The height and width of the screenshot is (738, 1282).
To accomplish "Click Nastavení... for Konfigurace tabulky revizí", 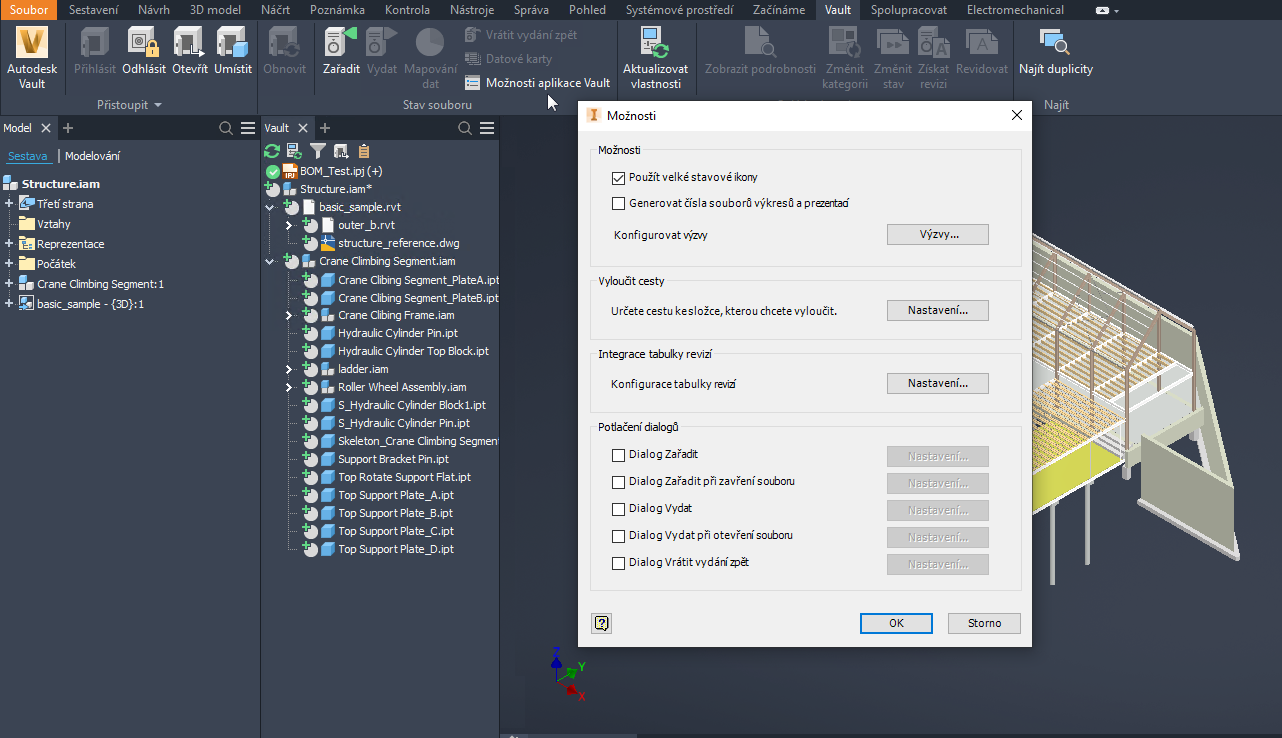I will [938, 383].
